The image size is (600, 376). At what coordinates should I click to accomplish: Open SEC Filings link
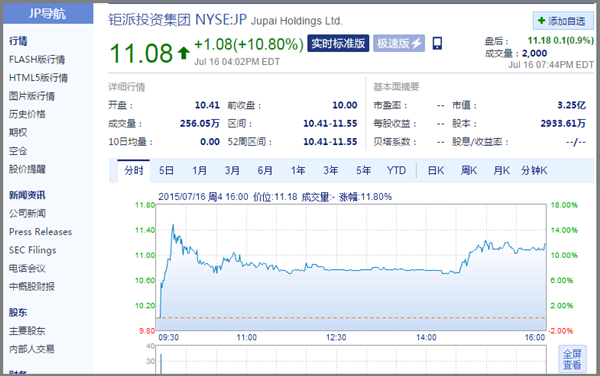[x=33, y=250]
